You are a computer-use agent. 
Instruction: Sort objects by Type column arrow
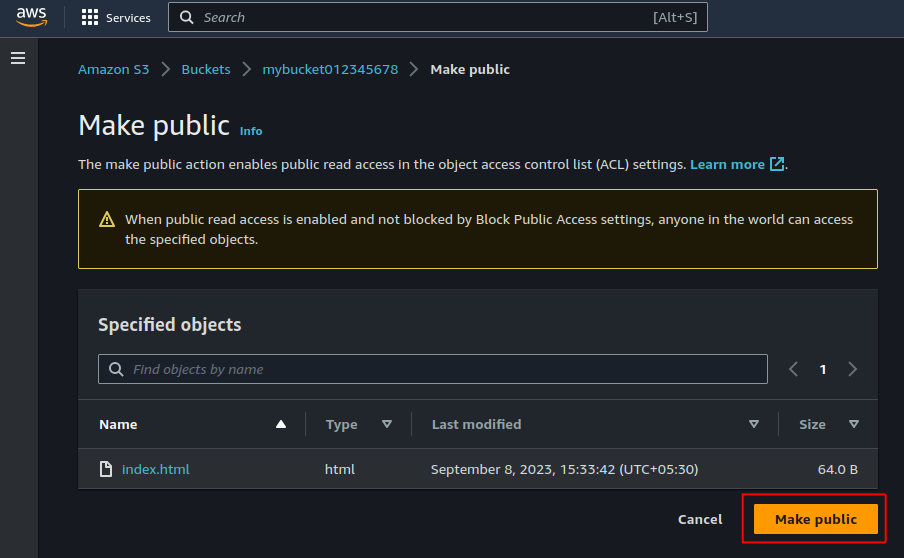tap(387, 424)
